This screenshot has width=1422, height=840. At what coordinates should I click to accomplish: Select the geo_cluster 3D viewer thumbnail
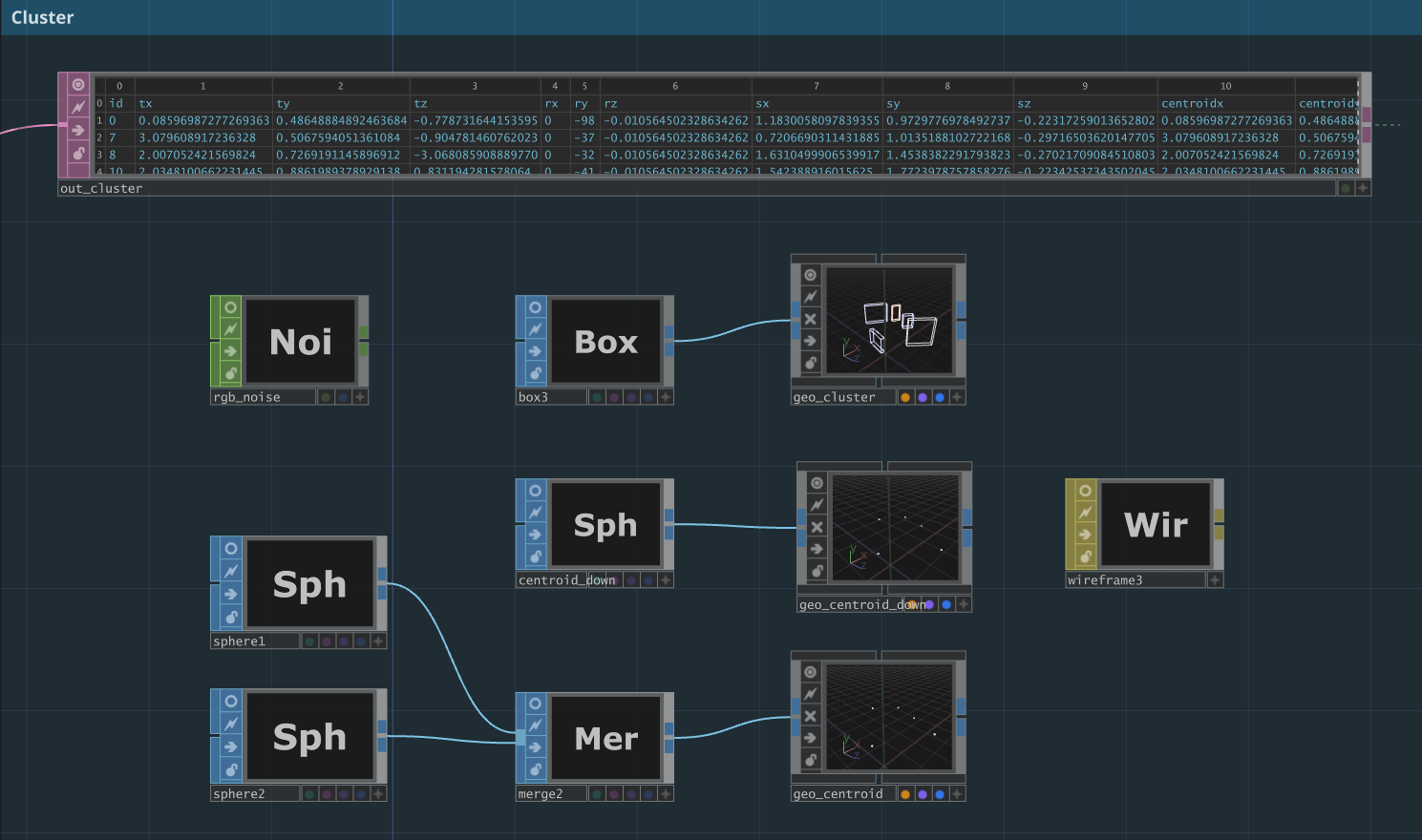tap(888, 320)
